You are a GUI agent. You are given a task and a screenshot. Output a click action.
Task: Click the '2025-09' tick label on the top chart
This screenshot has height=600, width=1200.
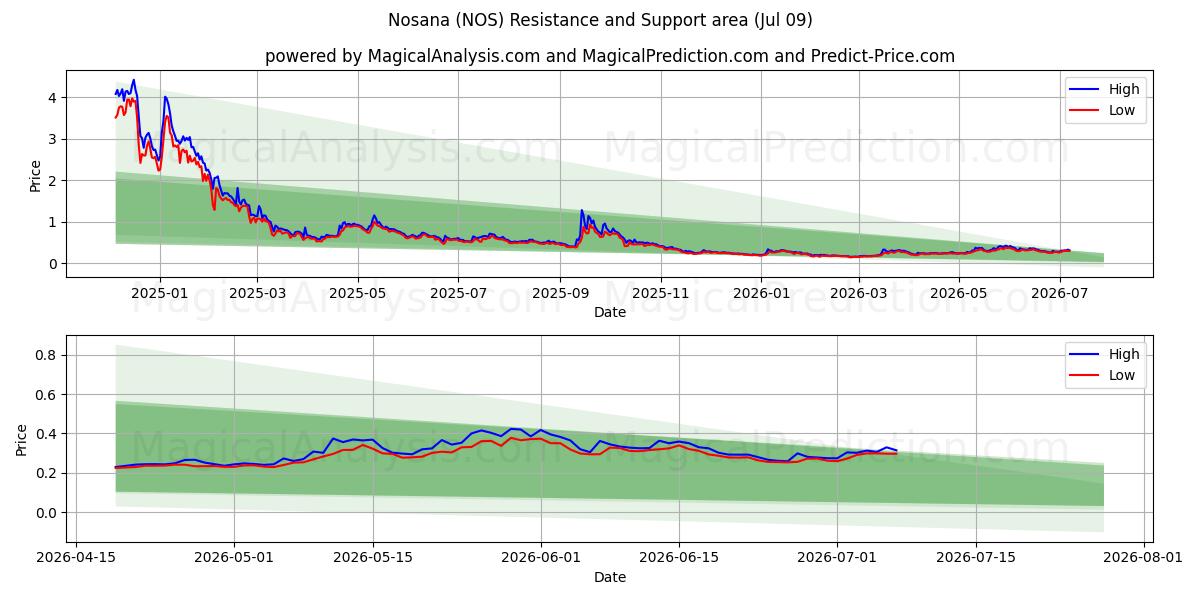pos(559,293)
